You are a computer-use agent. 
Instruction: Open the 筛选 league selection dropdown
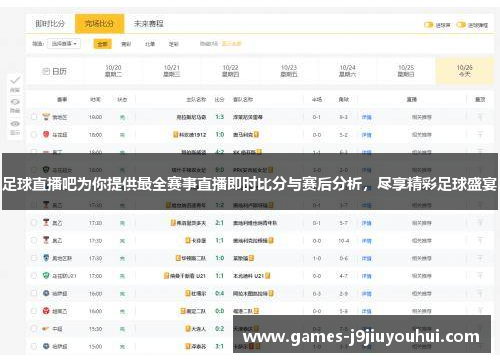coord(64,44)
